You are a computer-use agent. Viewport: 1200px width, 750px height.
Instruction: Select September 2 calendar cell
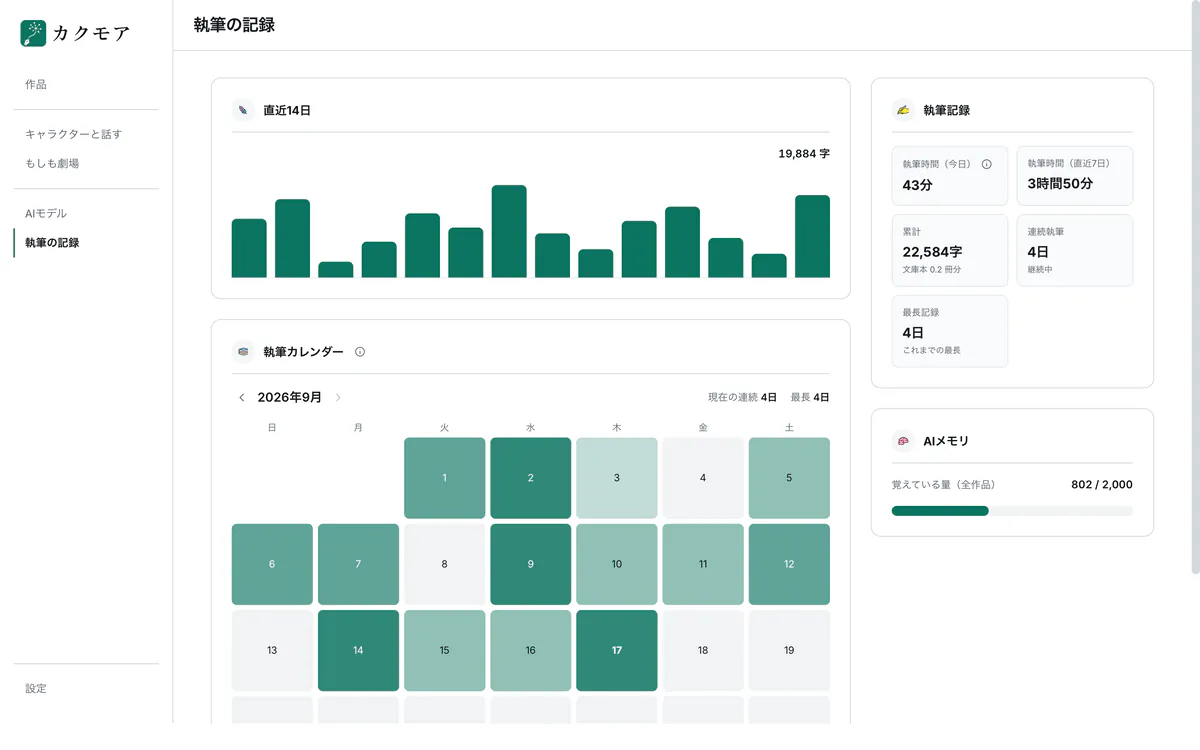click(531, 478)
